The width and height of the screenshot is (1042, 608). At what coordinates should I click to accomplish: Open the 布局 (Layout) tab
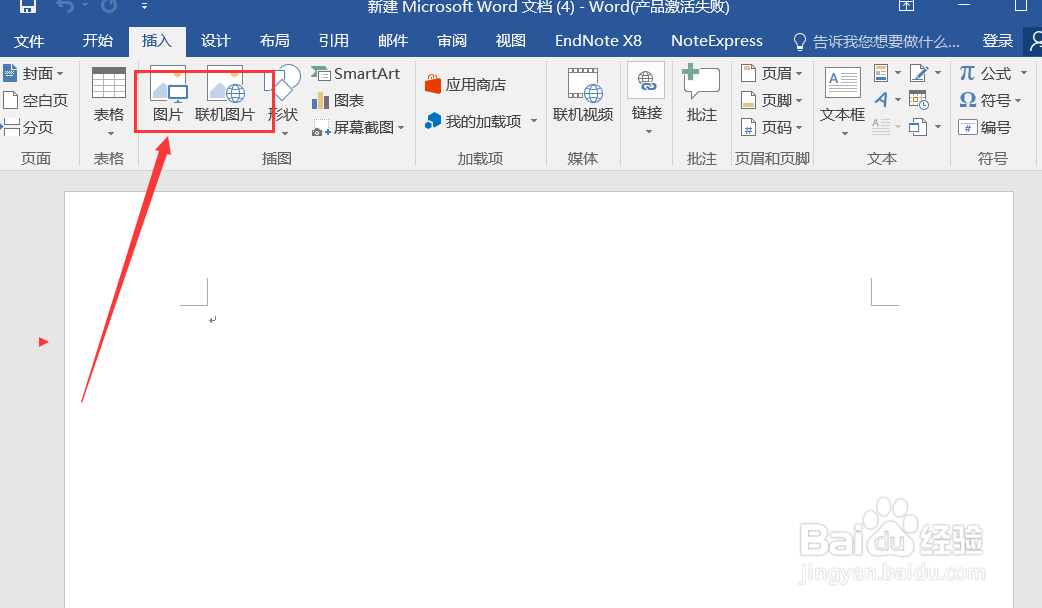tap(274, 41)
